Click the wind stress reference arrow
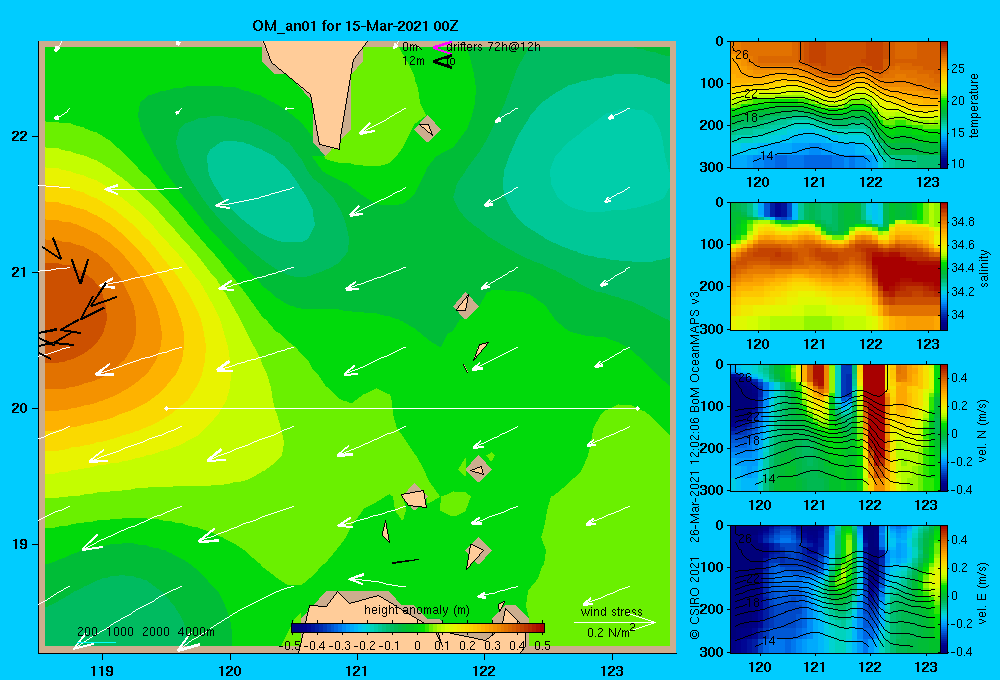Viewport: 1000px width, 680px height. point(615,622)
